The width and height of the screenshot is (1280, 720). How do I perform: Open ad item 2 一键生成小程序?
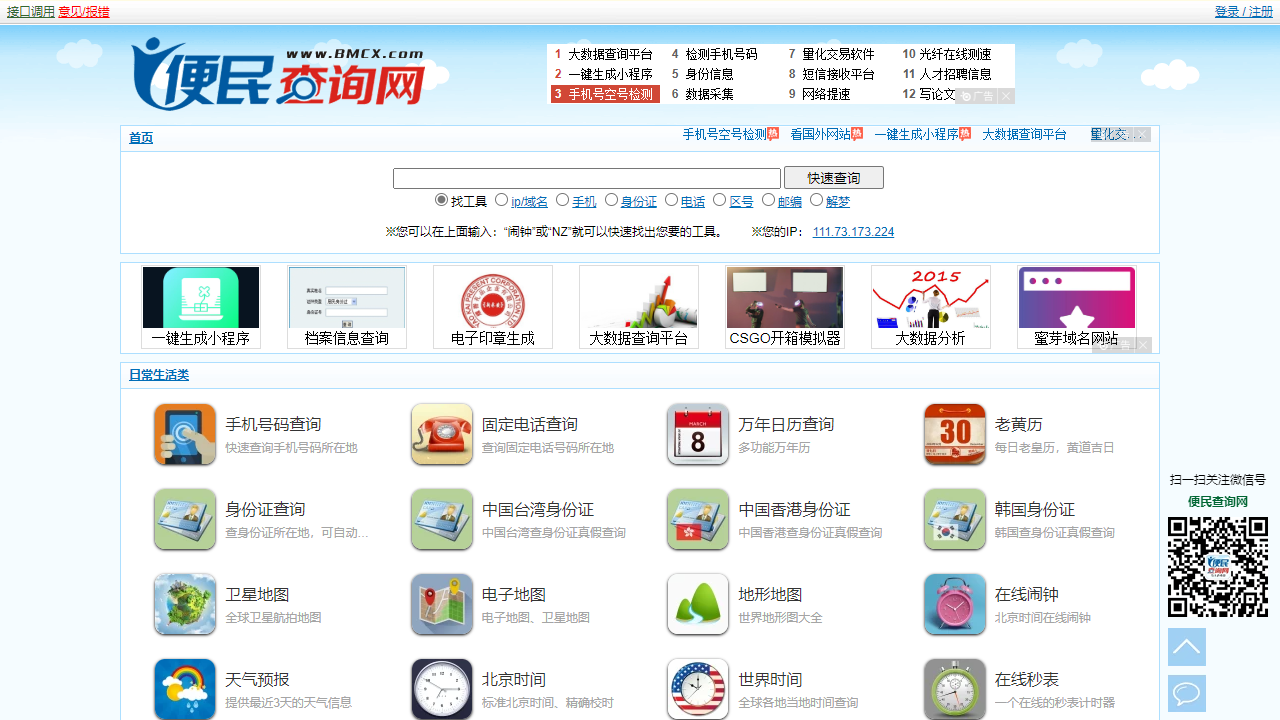click(604, 74)
